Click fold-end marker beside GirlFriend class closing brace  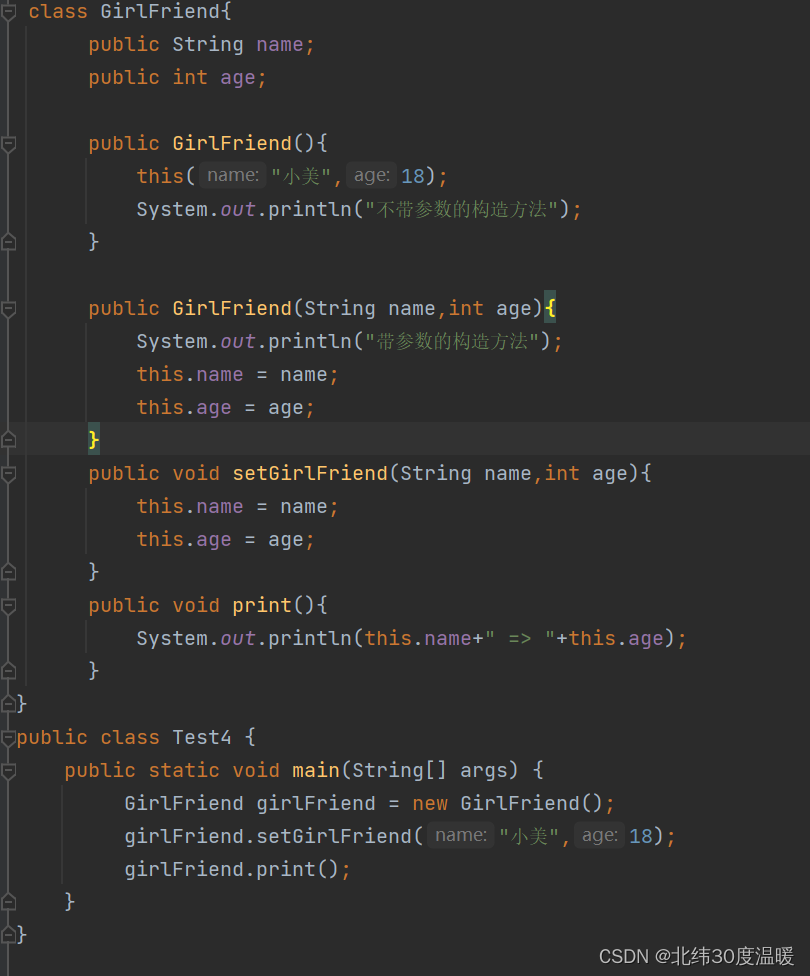[9, 703]
